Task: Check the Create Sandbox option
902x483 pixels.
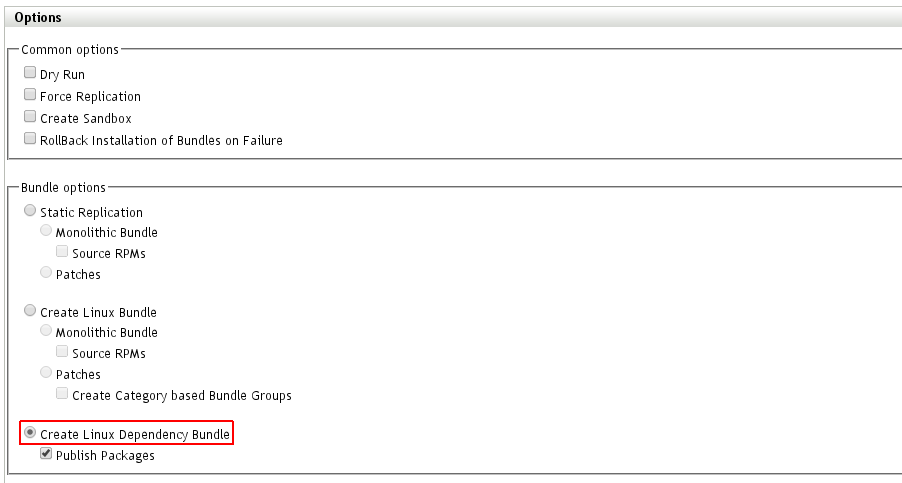Action: [x=30, y=117]
